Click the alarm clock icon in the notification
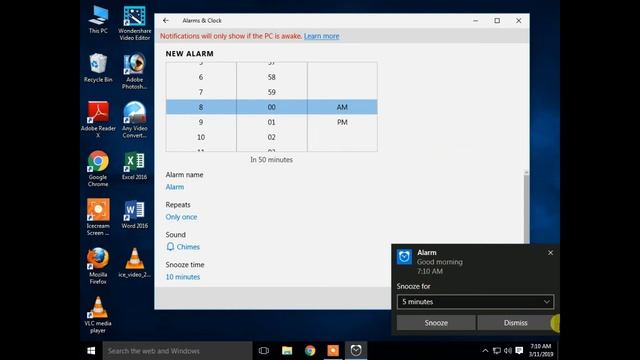Image resolution: width=640 pixels, height=360 pixels. 404,257
